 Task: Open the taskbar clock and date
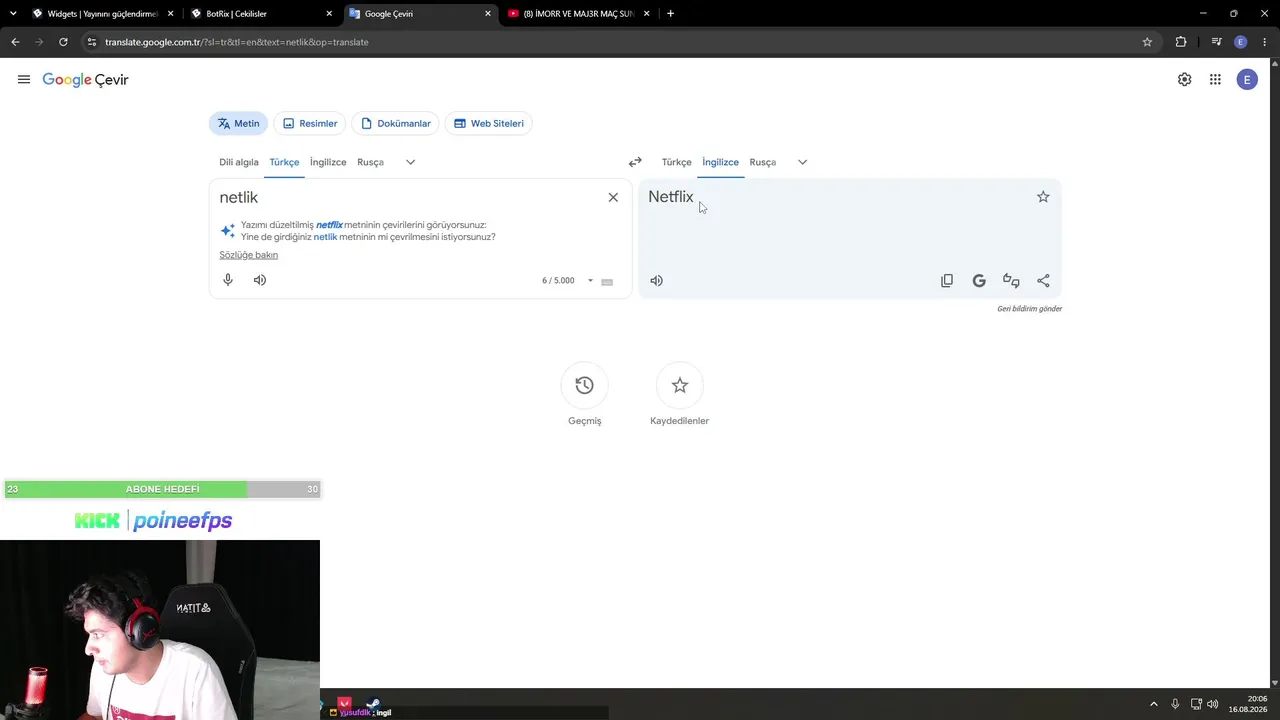point(1247,704)
